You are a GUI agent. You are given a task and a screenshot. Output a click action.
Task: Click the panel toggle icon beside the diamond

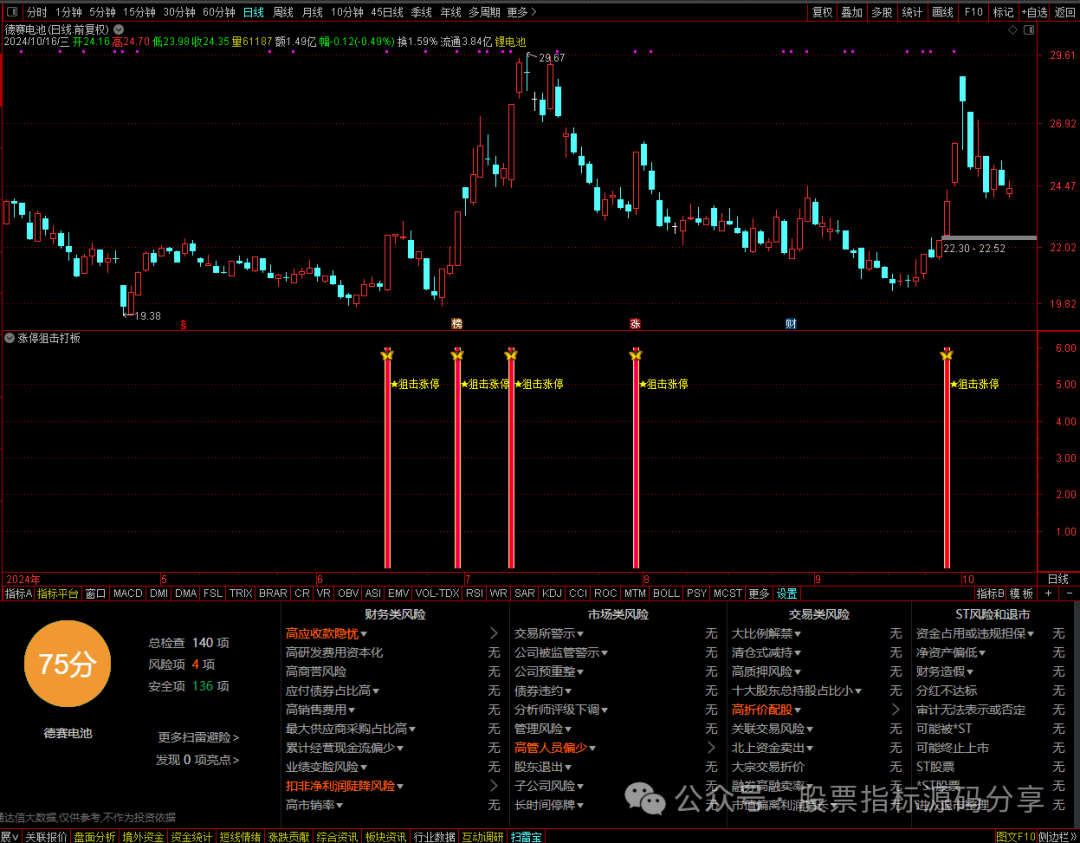[x=1028, y=30]
